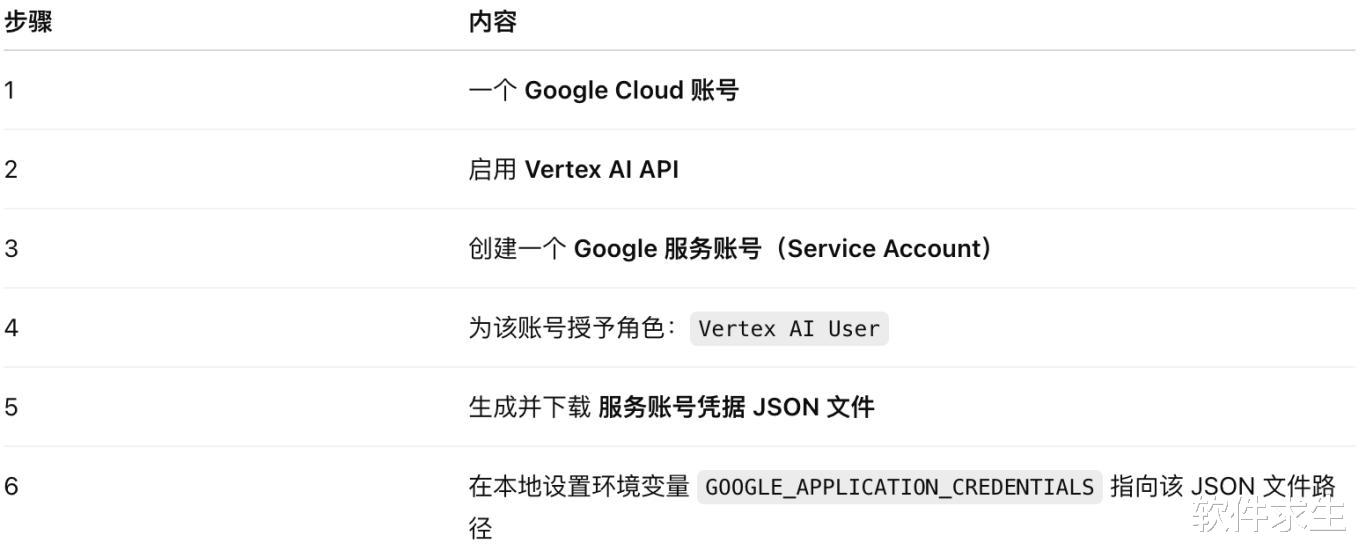Viewport: 1366px width, 558px height.
Task: Select step number 4 in the table
Action: 11,328
